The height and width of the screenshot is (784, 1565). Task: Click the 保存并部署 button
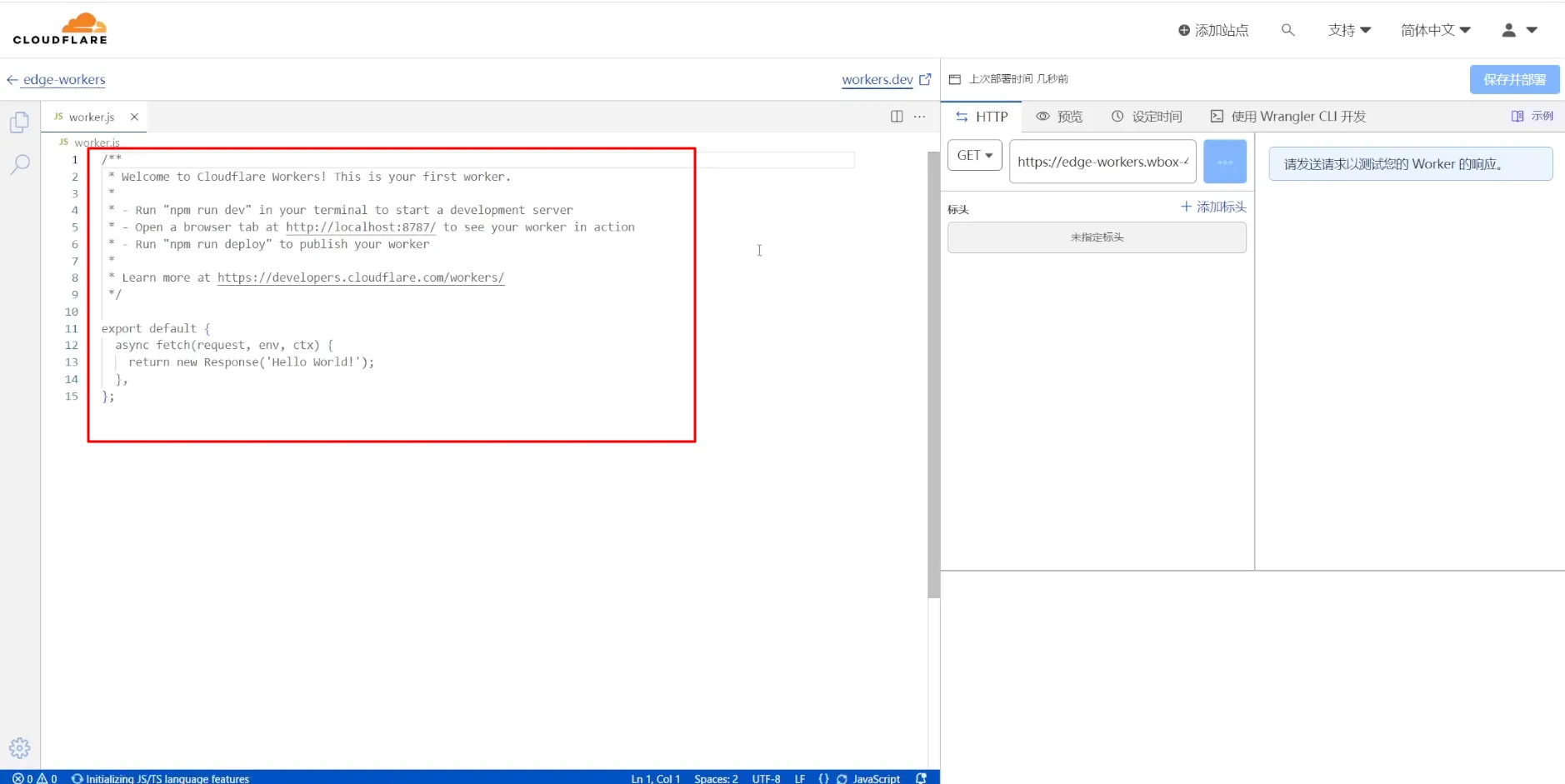[x=1514, y=80]
